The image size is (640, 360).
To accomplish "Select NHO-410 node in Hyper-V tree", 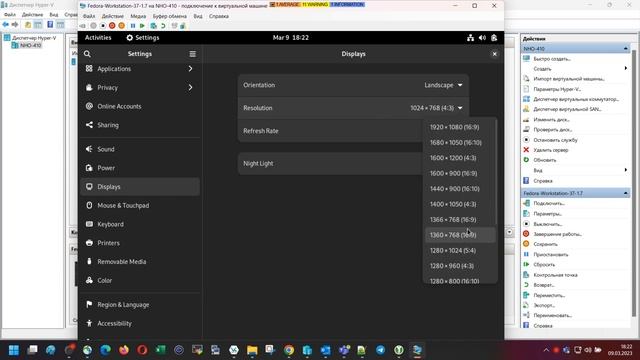I will point(31,45).
